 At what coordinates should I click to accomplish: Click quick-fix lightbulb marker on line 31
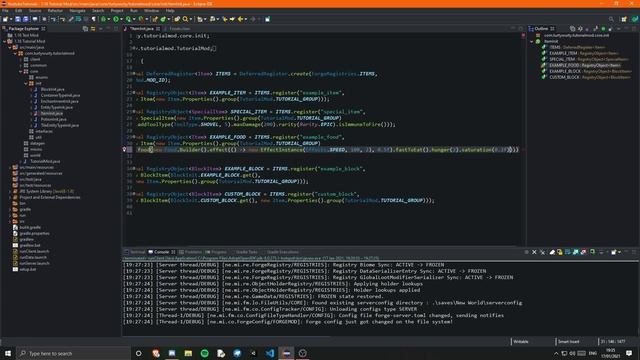pos(125,150)
